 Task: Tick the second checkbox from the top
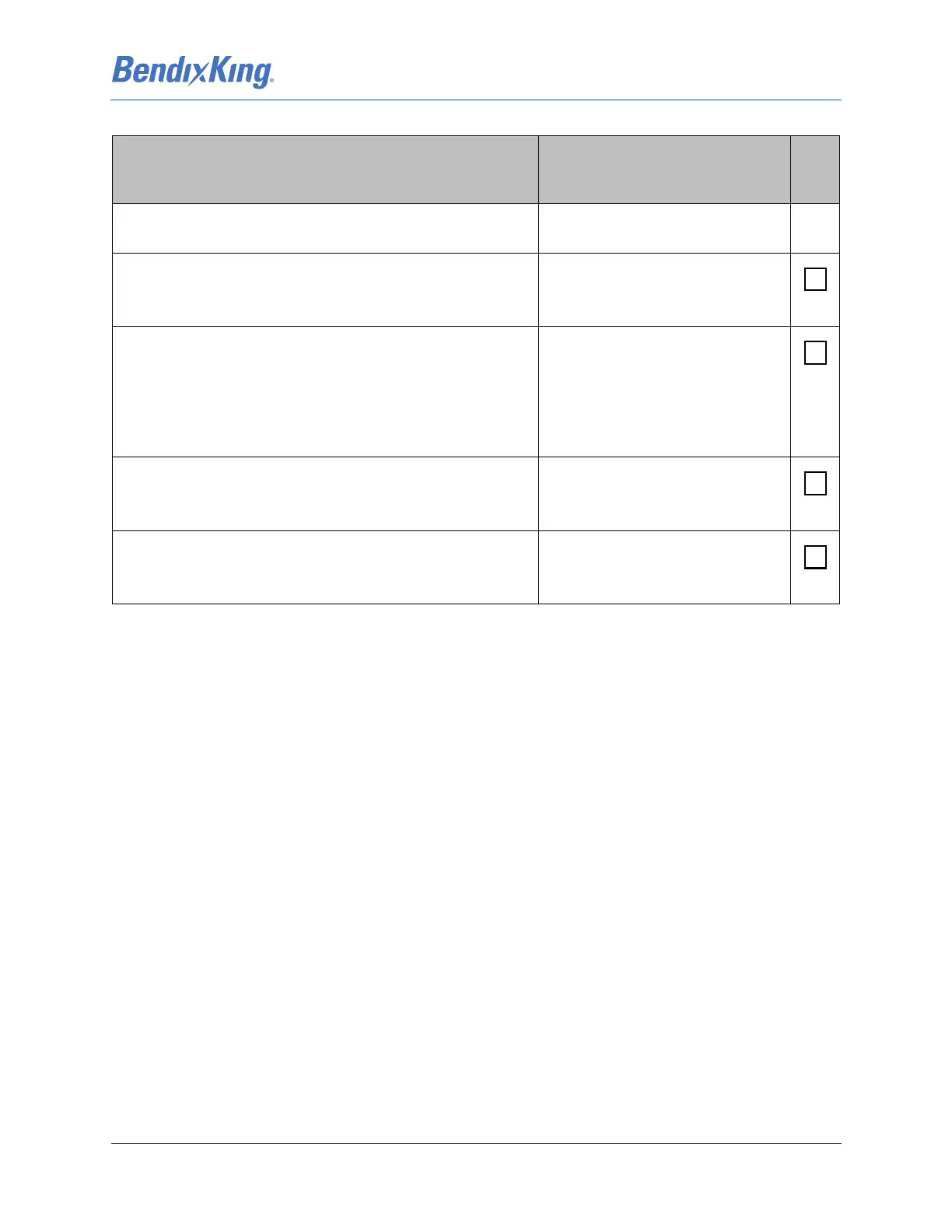[x=815, y=353]
